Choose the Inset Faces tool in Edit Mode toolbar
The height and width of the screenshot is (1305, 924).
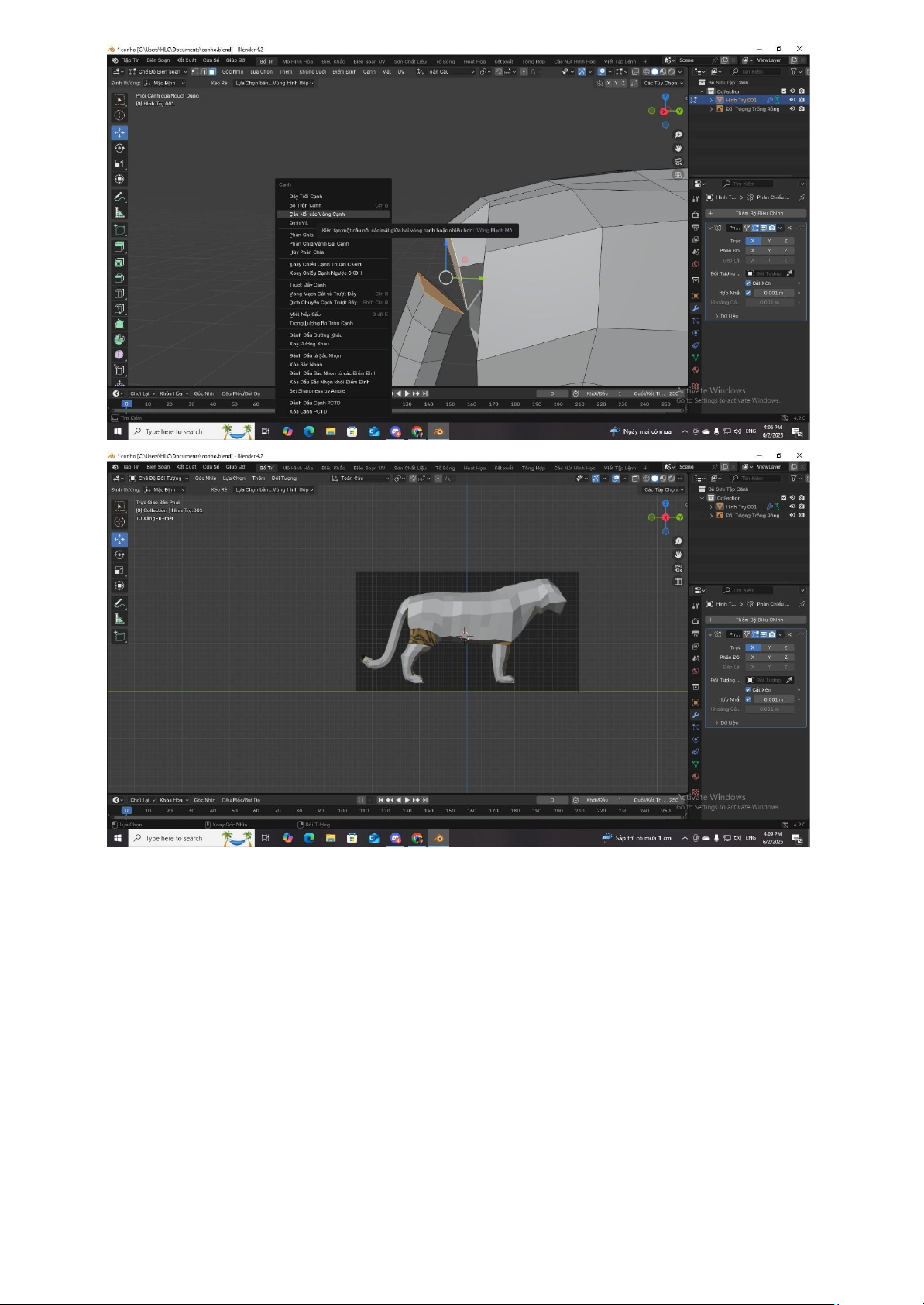pos(119,263)
